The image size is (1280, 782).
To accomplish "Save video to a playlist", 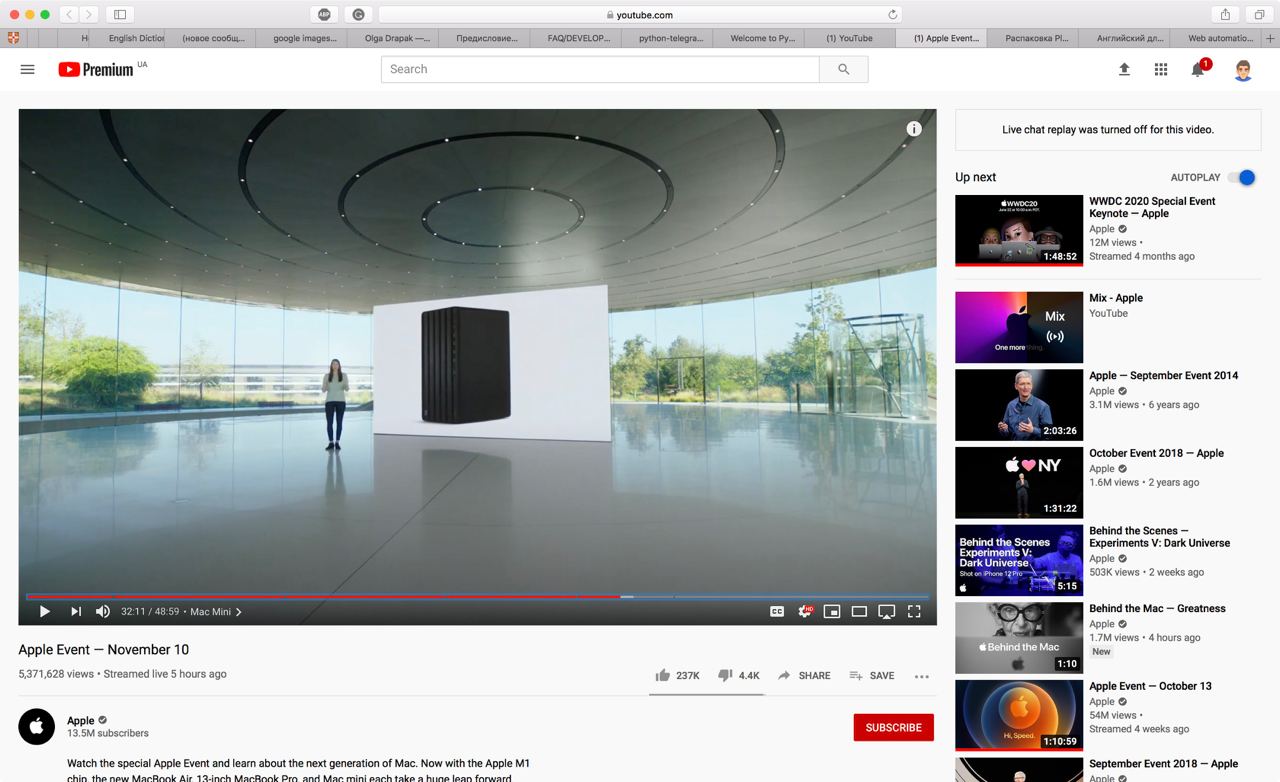I will pos(871,675).
